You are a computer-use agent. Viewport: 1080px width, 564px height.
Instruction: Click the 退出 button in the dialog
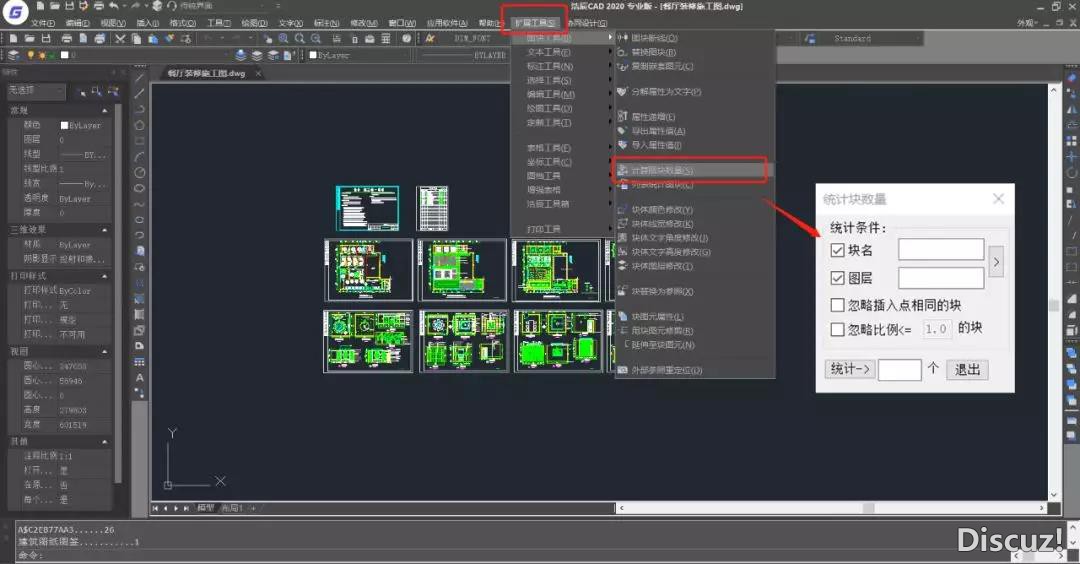[967, 369]
